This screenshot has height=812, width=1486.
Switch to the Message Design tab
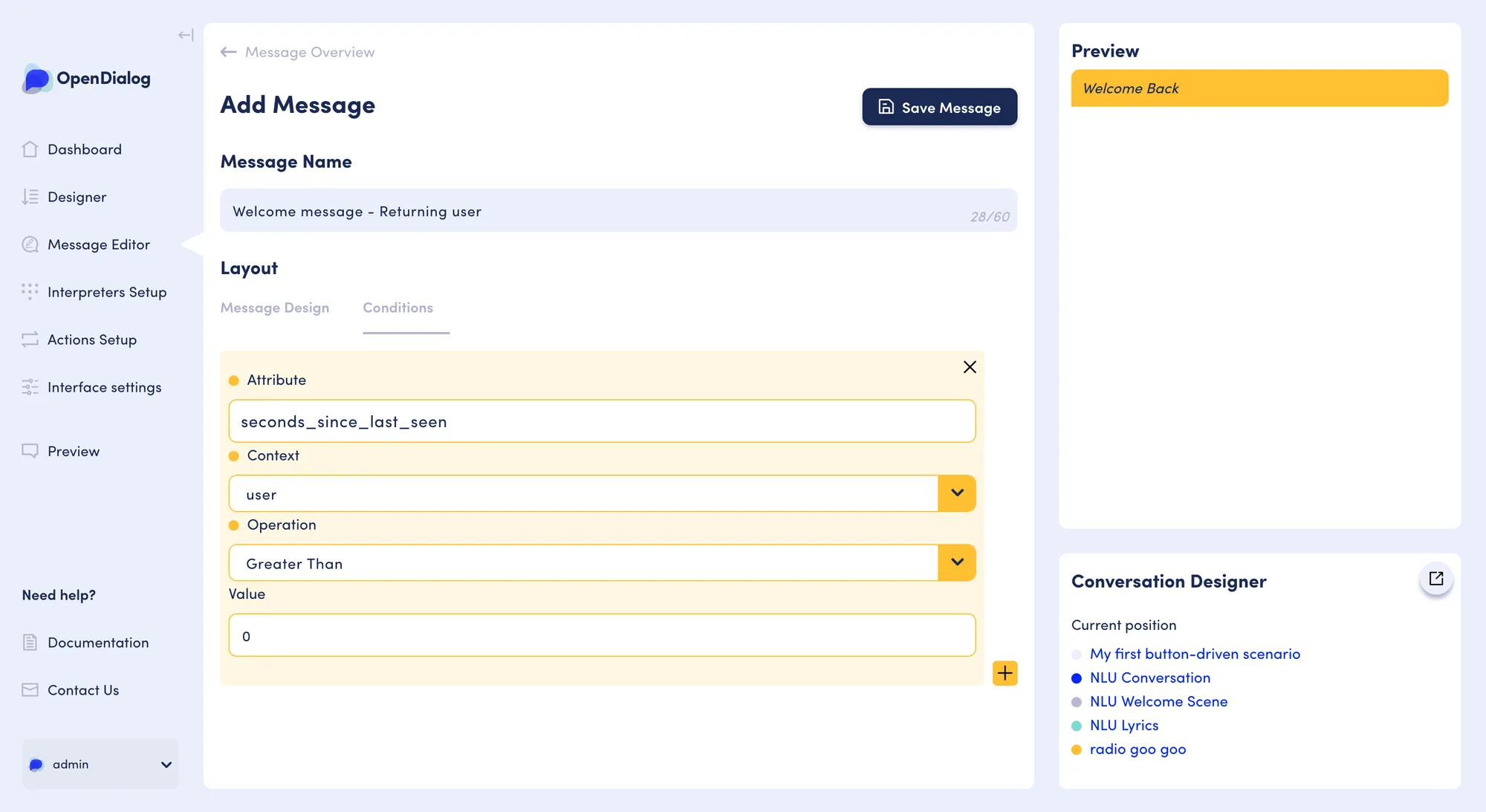(x=275, y=308)
